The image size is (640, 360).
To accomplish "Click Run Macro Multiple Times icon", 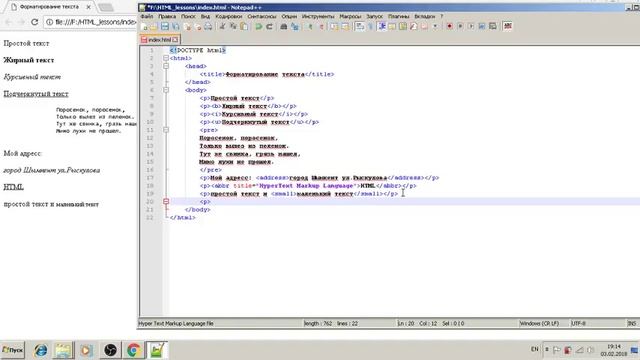I will (x=482, y=27).
